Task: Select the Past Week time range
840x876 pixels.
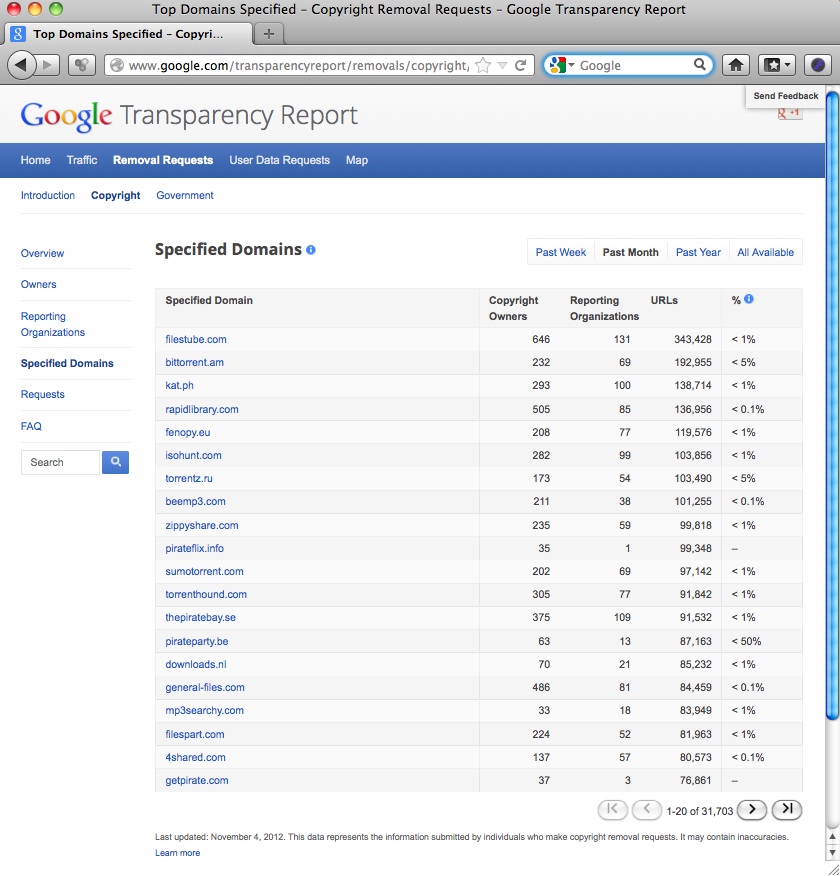Action: 560,252
